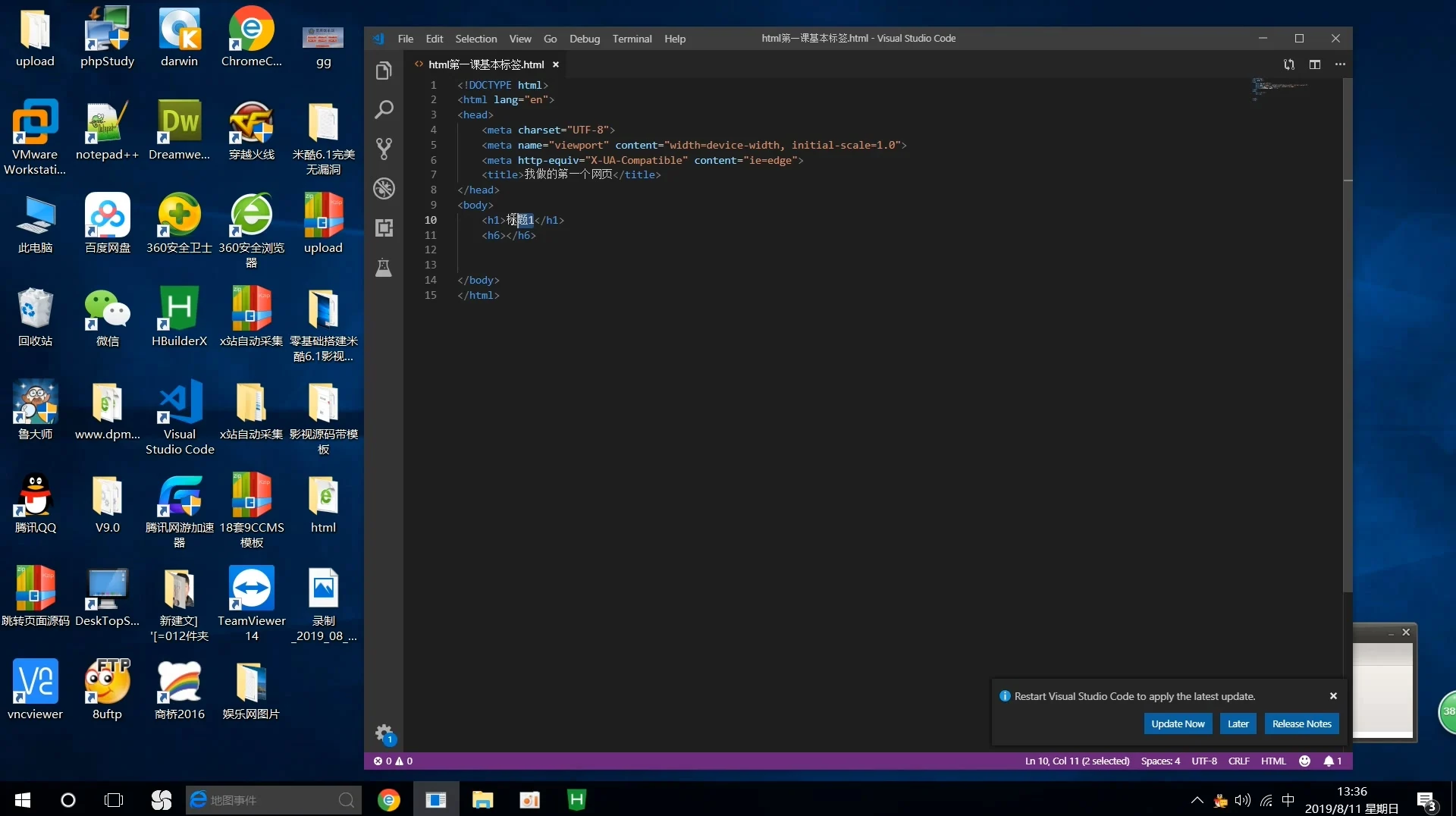
Task: Select the 8uftp desktop icon
Action: click(x=107, y=690)
